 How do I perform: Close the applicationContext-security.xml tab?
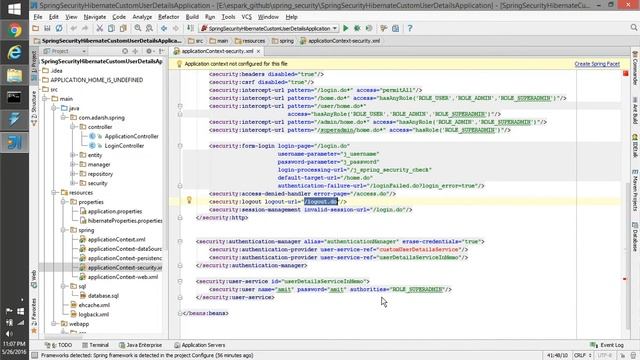coord(258,51)
